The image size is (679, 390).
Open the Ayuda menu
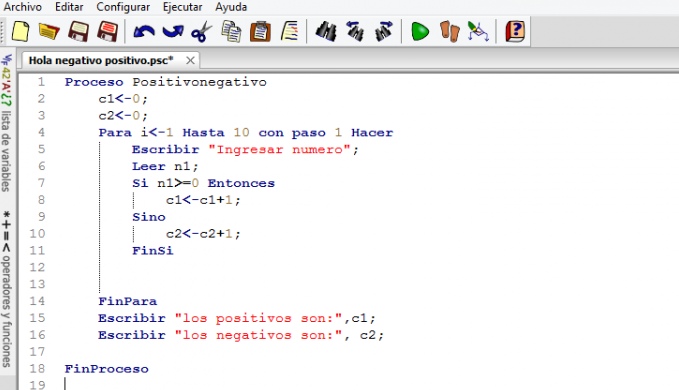[x=231, y=7]
